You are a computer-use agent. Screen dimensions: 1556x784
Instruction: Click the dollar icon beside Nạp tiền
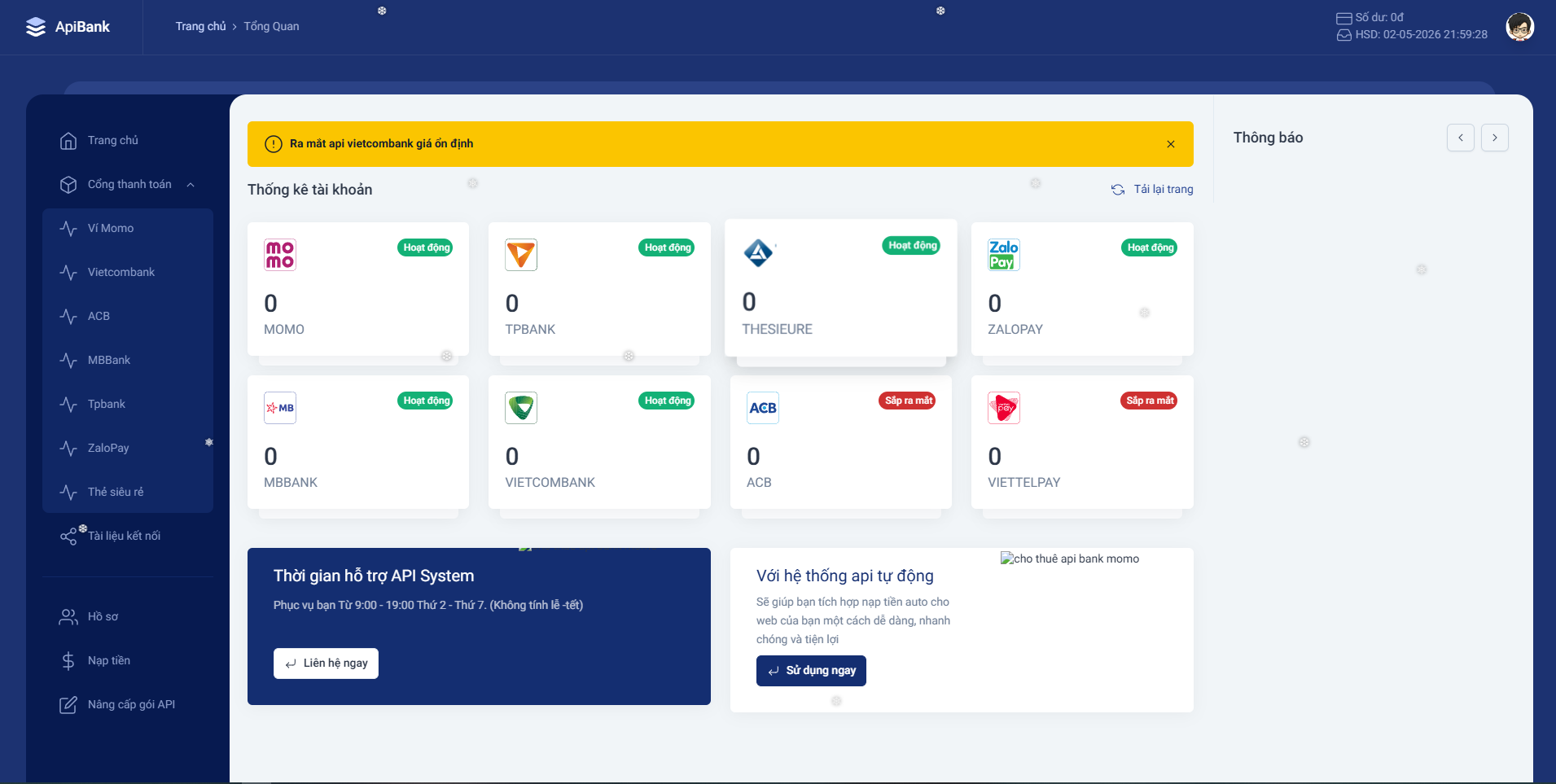coord(68,661)
